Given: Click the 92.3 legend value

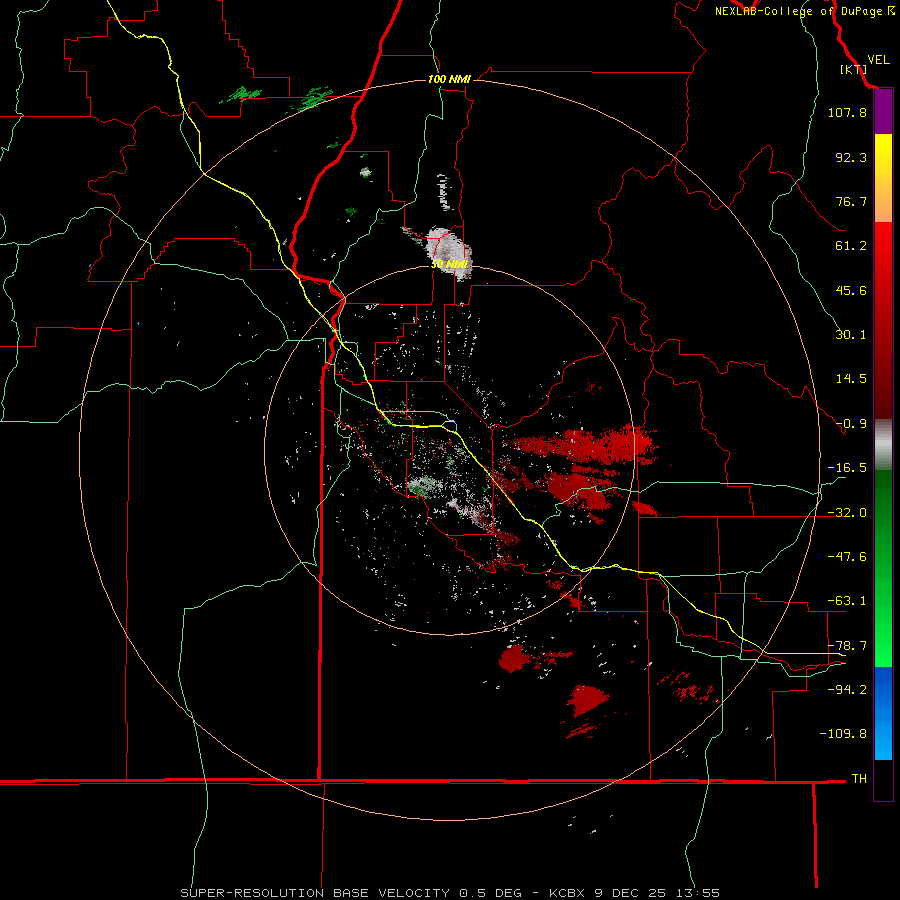Looking at the screenshot, I should pyautogui.click(x=851, y=157).
